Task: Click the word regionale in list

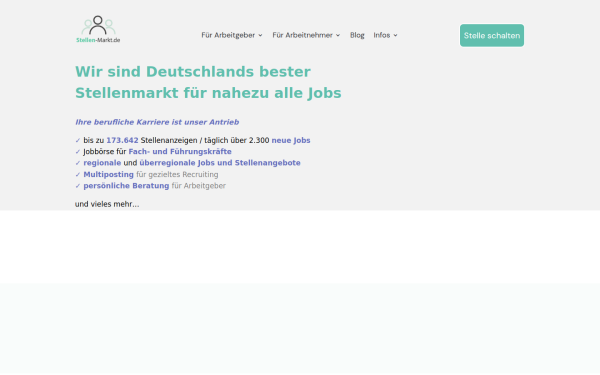Action: tap(102, 163)
